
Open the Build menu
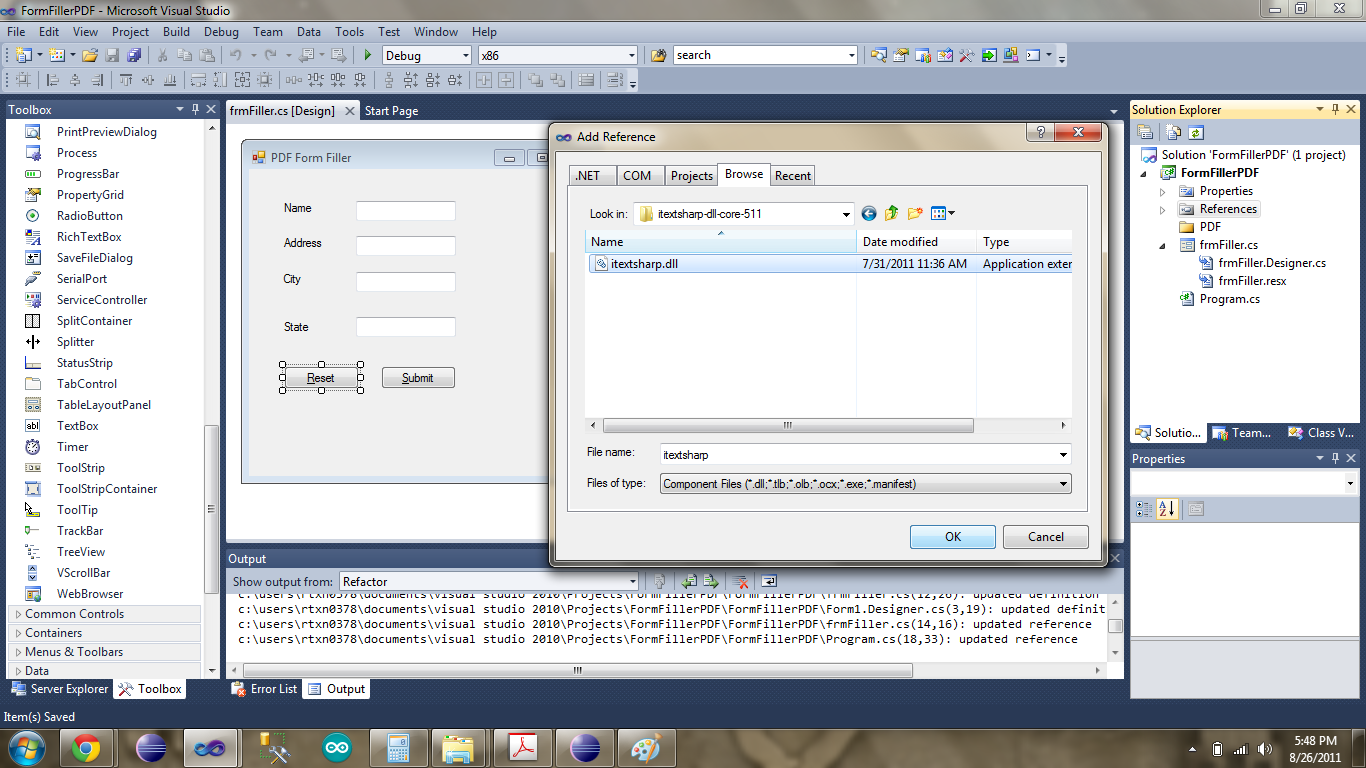click(x=176, y=31)
